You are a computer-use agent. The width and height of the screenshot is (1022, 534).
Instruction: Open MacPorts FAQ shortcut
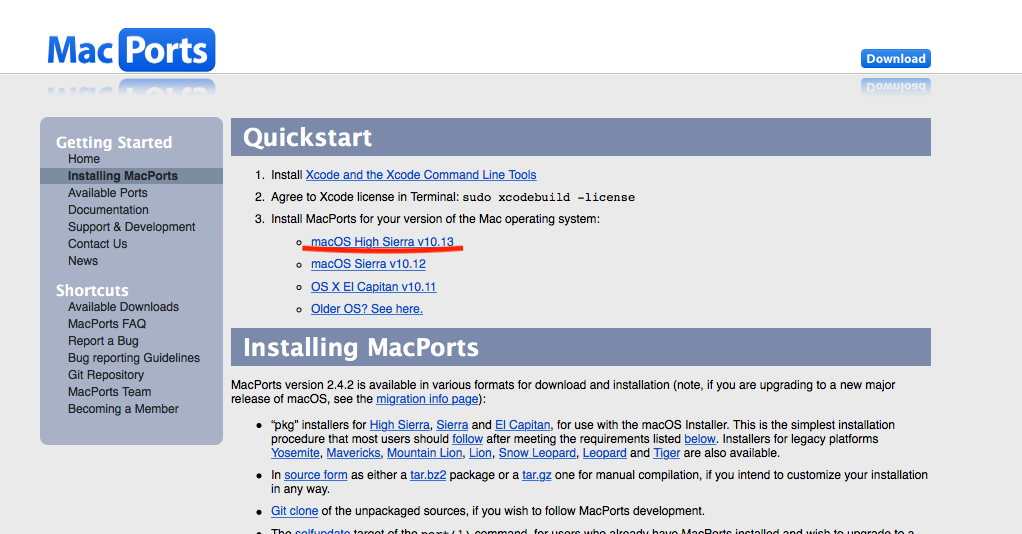point(107,324)
